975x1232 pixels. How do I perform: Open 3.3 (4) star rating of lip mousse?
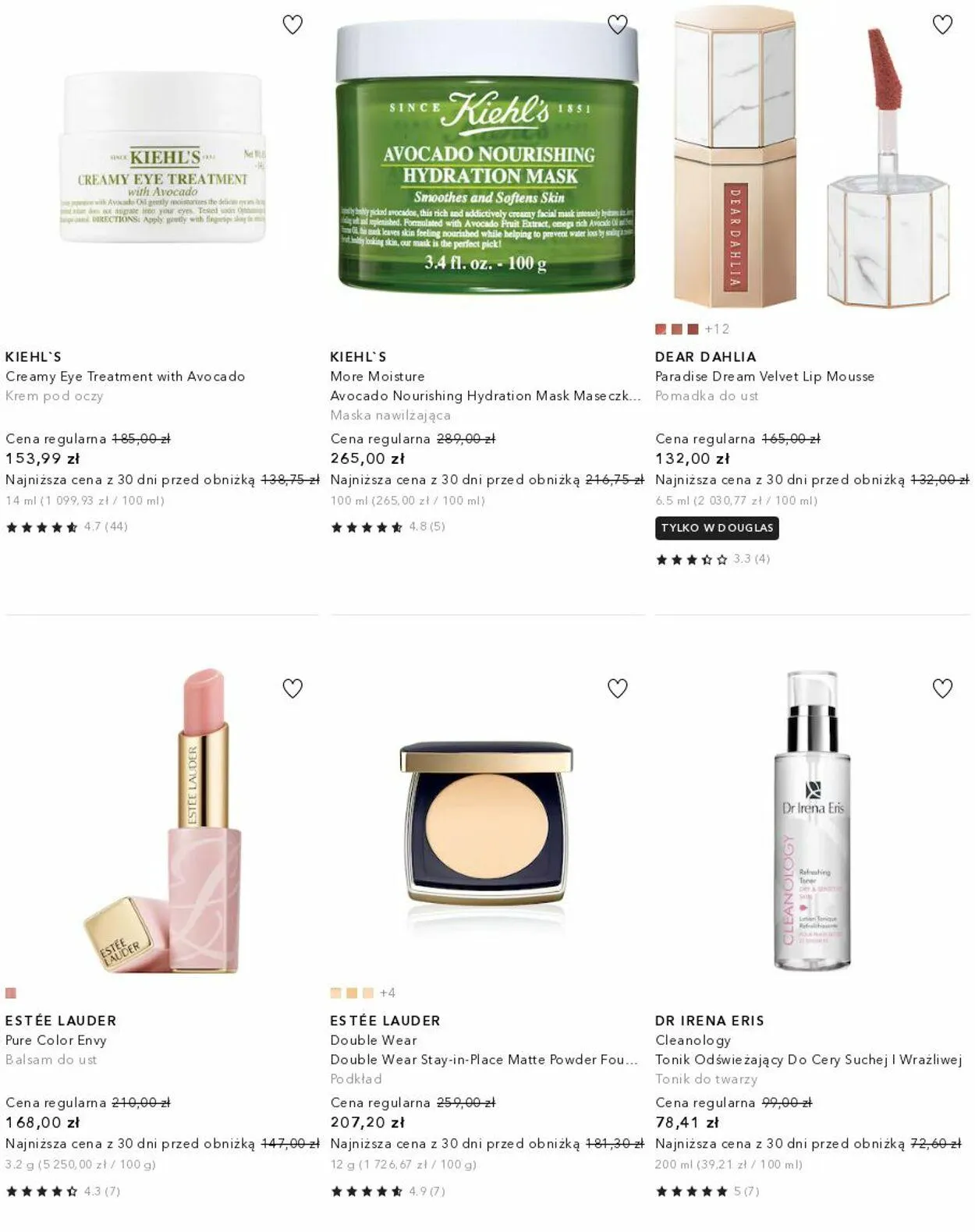point(713,559)
